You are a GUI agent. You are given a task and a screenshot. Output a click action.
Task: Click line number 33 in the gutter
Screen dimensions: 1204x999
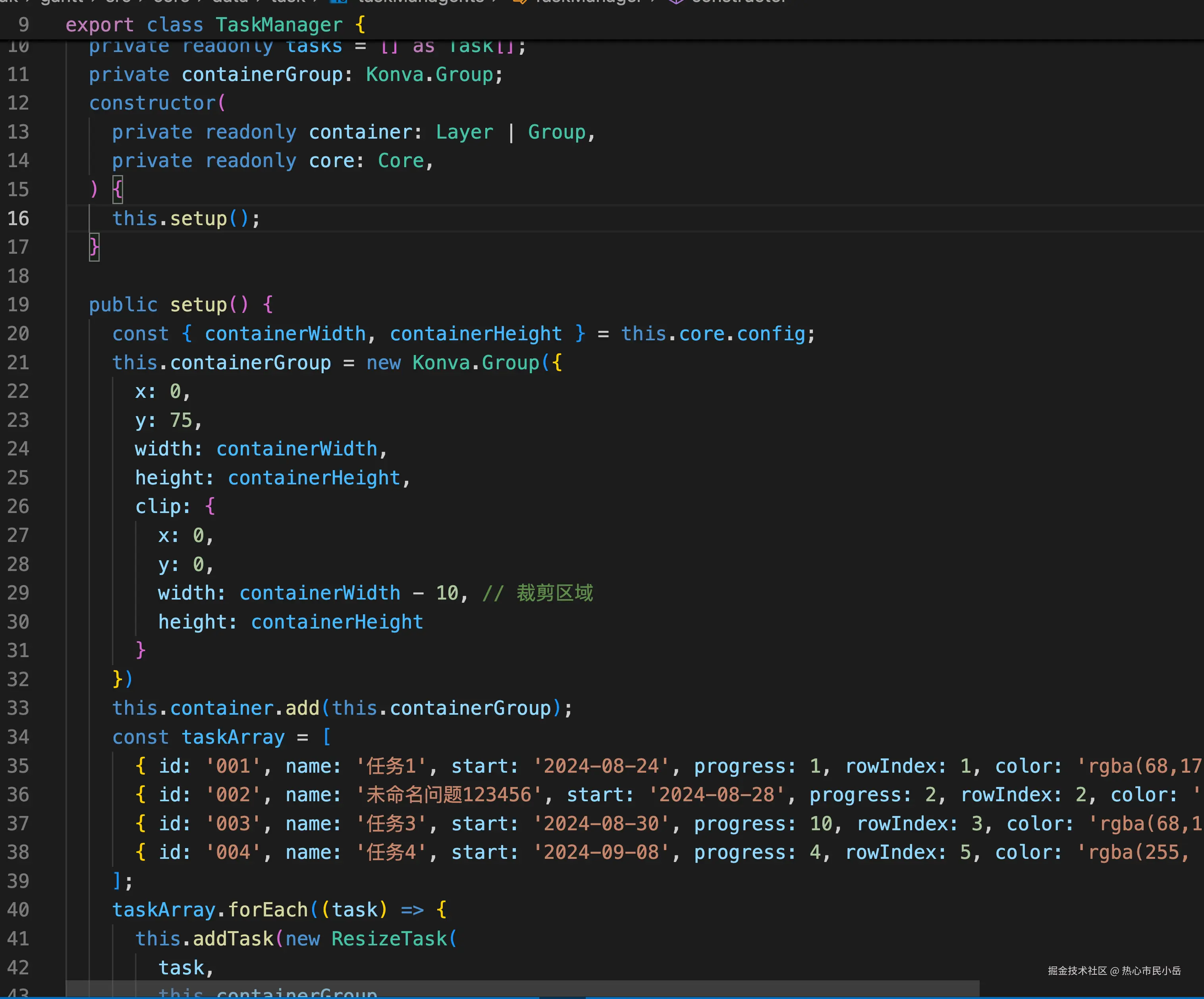tap(18, 708)
